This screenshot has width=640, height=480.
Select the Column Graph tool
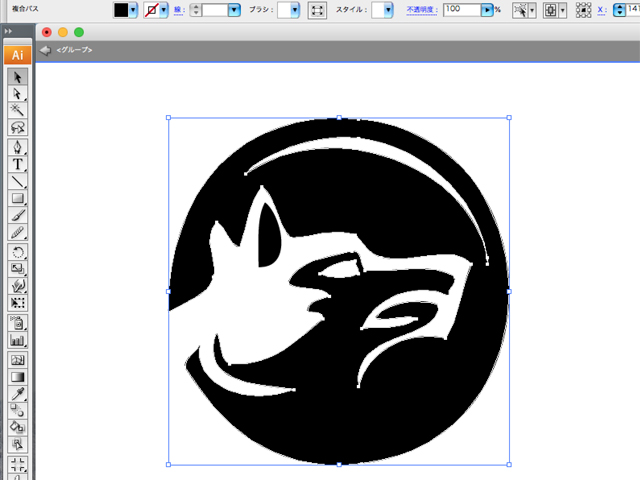click(17, 340)
